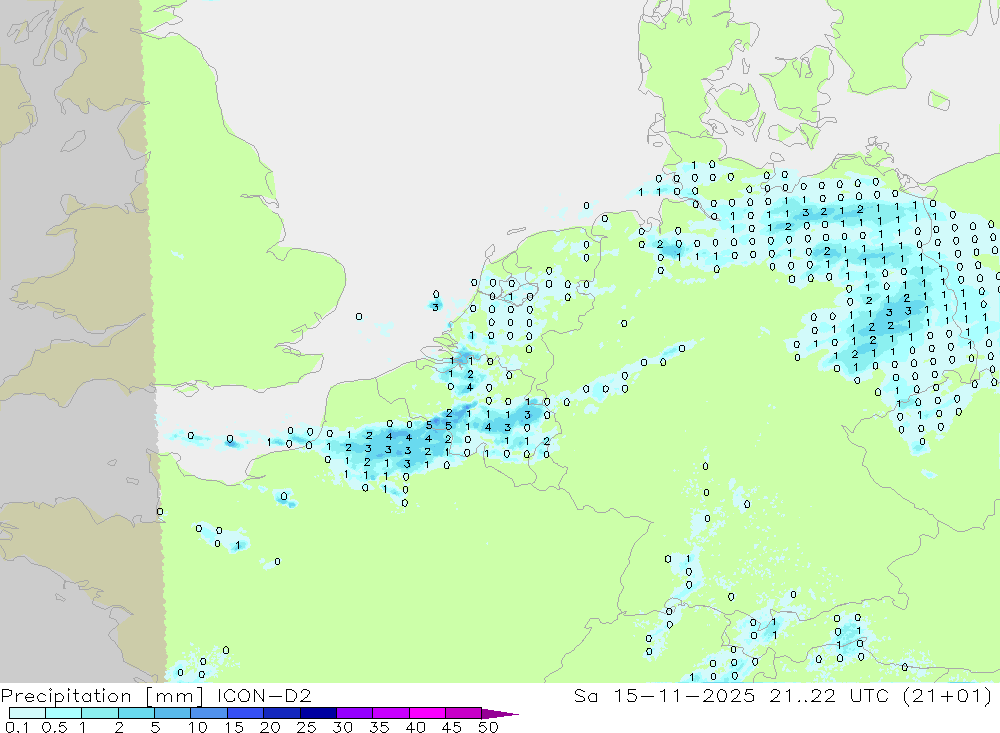1000x733 pixels.
Task: Click the "Precipitation [mm]" title text
Action: coord(102,696)
